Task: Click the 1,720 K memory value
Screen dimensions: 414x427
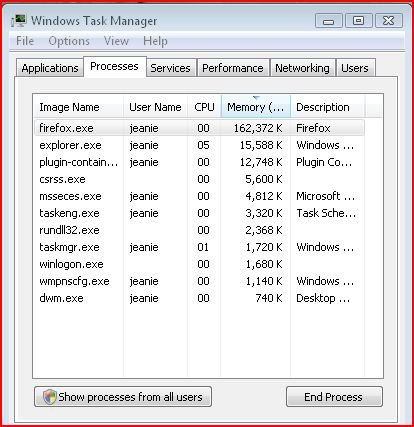Action: pos(264,247)
